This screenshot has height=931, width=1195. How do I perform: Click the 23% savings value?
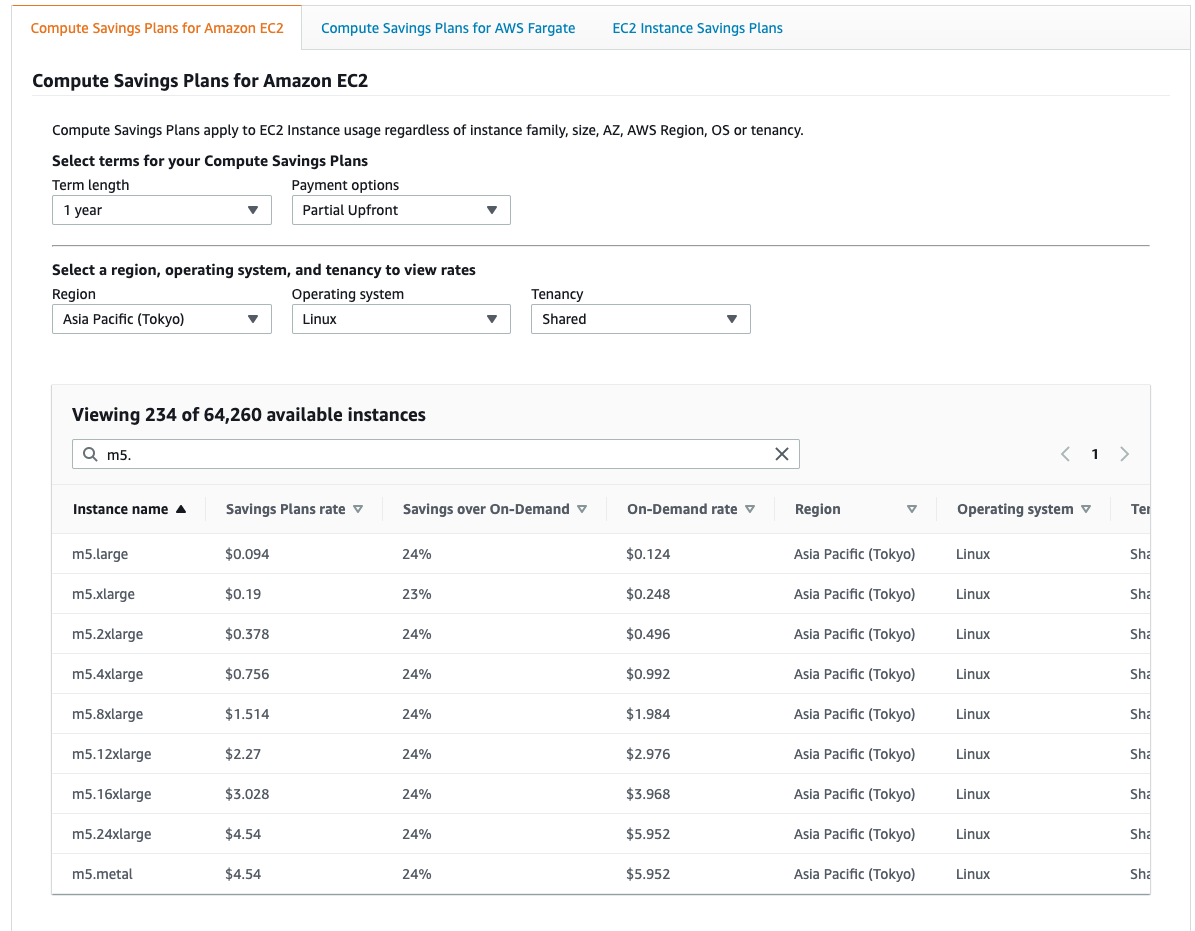pos(417,594)
